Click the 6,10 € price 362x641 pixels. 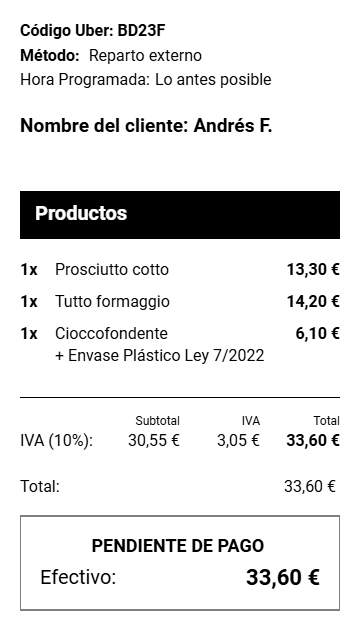pyautogui.click(x=317, y=334)
